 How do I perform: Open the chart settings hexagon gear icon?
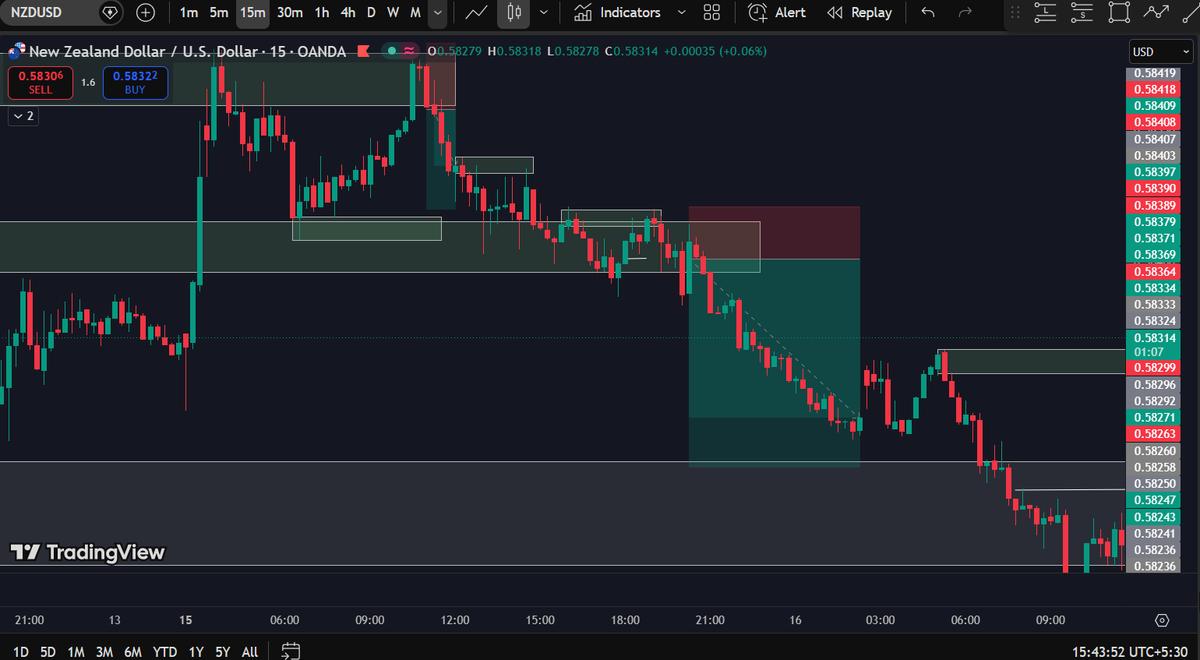click(x=1162, y=620)
